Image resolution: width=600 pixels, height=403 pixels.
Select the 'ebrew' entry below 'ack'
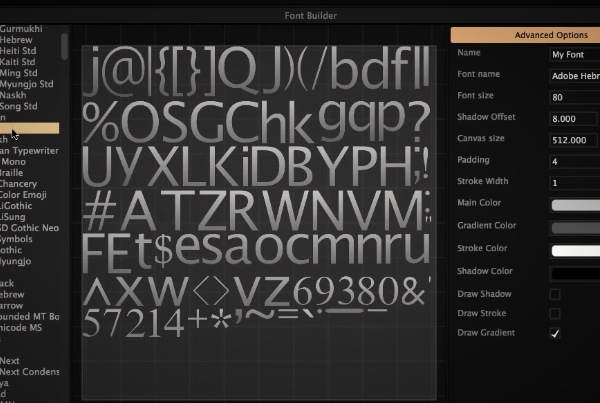12,295
